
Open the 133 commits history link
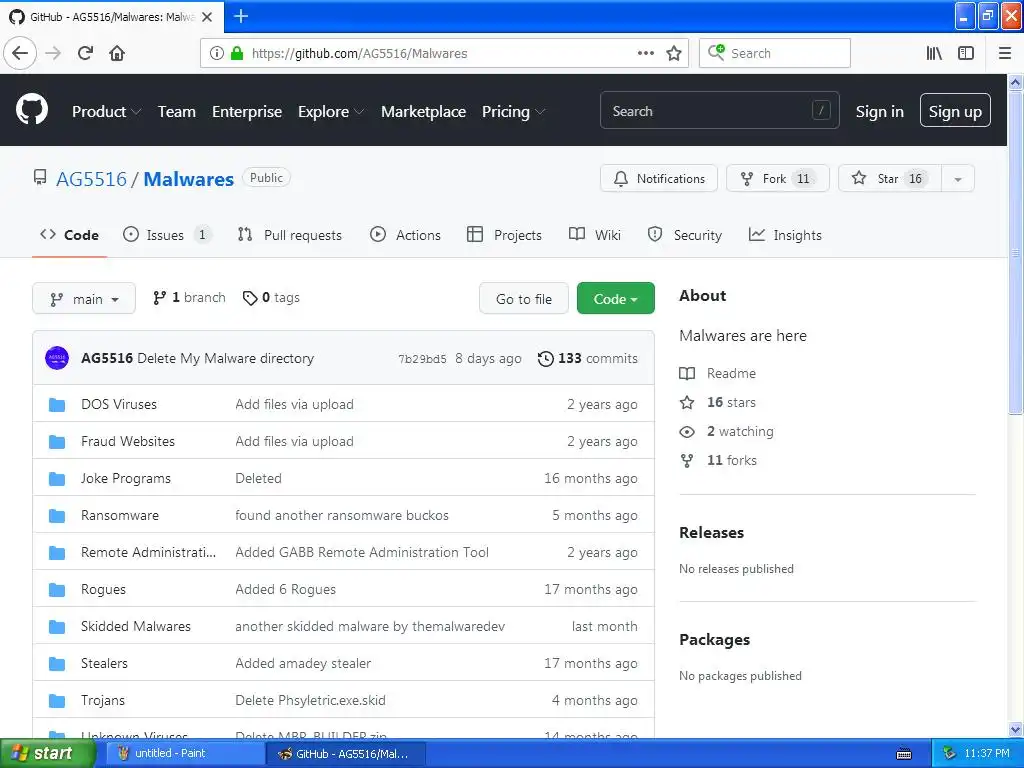tap(588, 359)
